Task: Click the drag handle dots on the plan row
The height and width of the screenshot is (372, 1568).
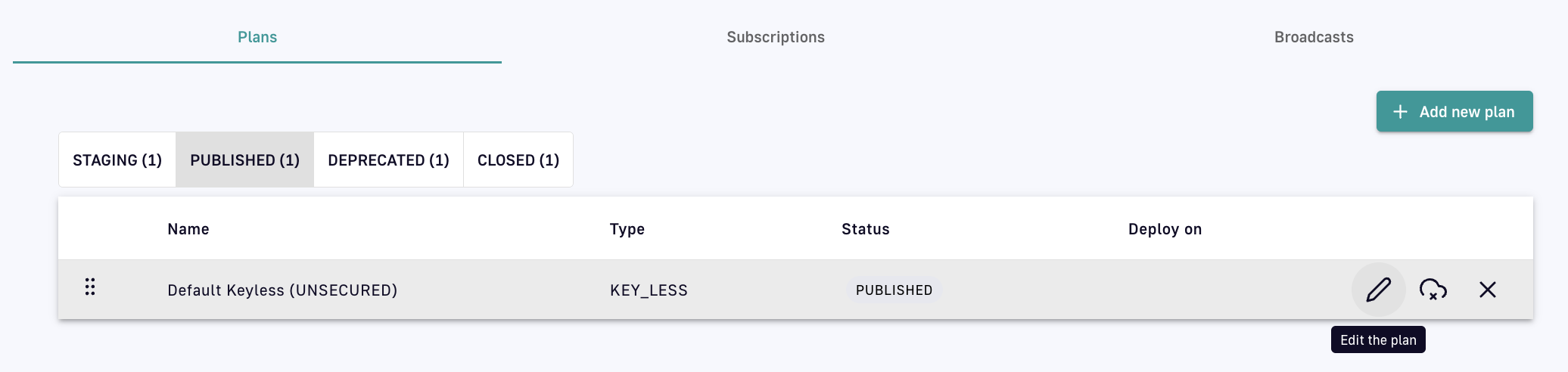Action: 90,287
